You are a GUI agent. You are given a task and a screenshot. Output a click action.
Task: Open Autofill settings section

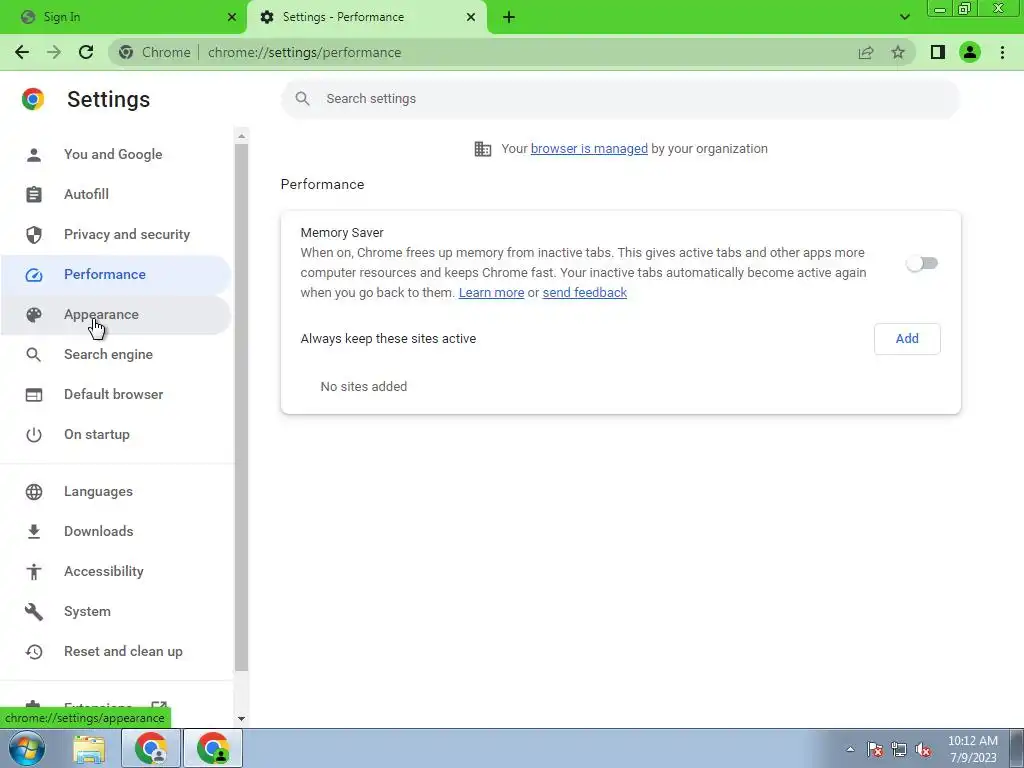pyautogui.click(x=116, y=195)
